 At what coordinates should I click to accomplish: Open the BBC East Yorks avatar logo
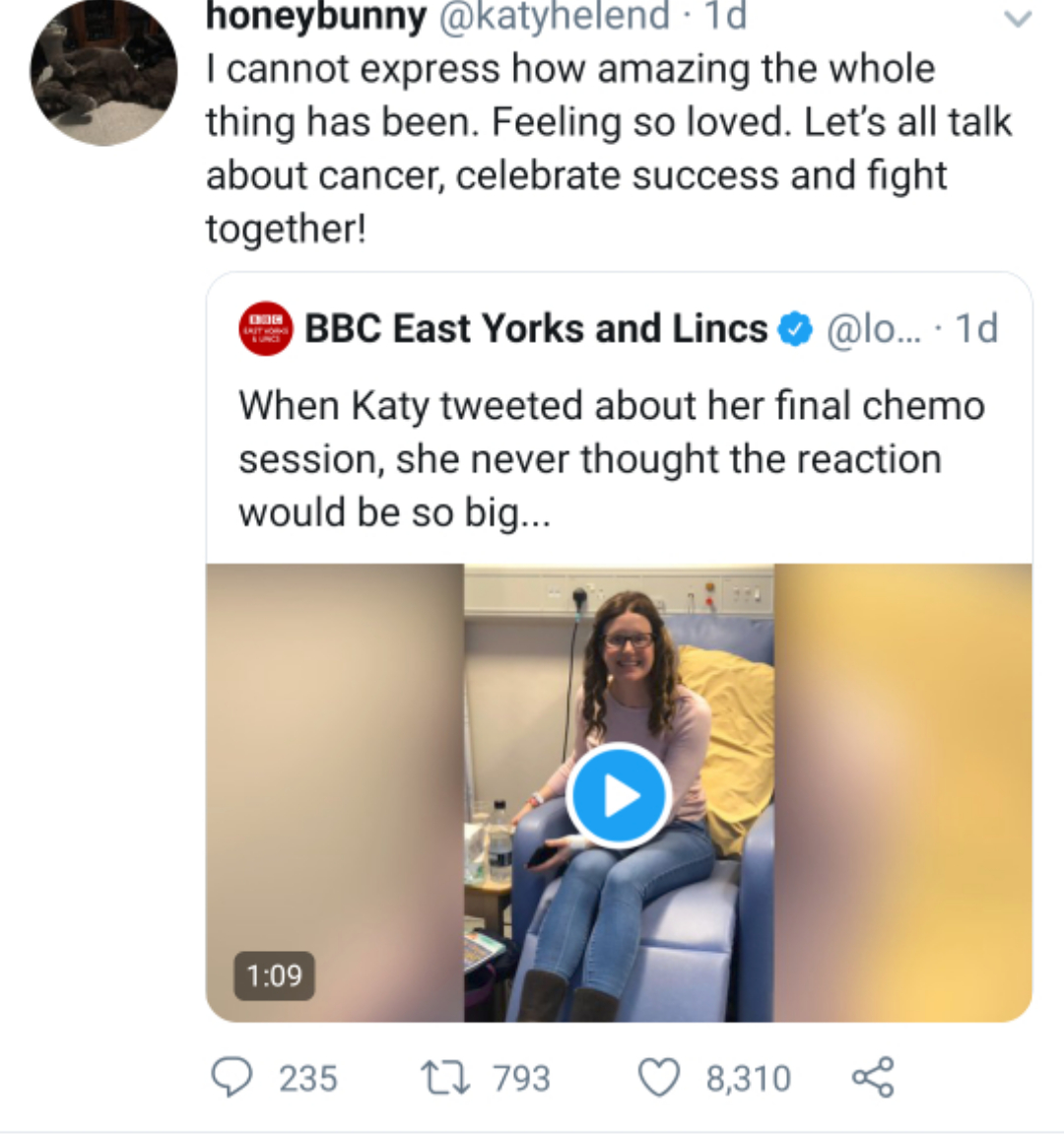[x=266, y=328]
